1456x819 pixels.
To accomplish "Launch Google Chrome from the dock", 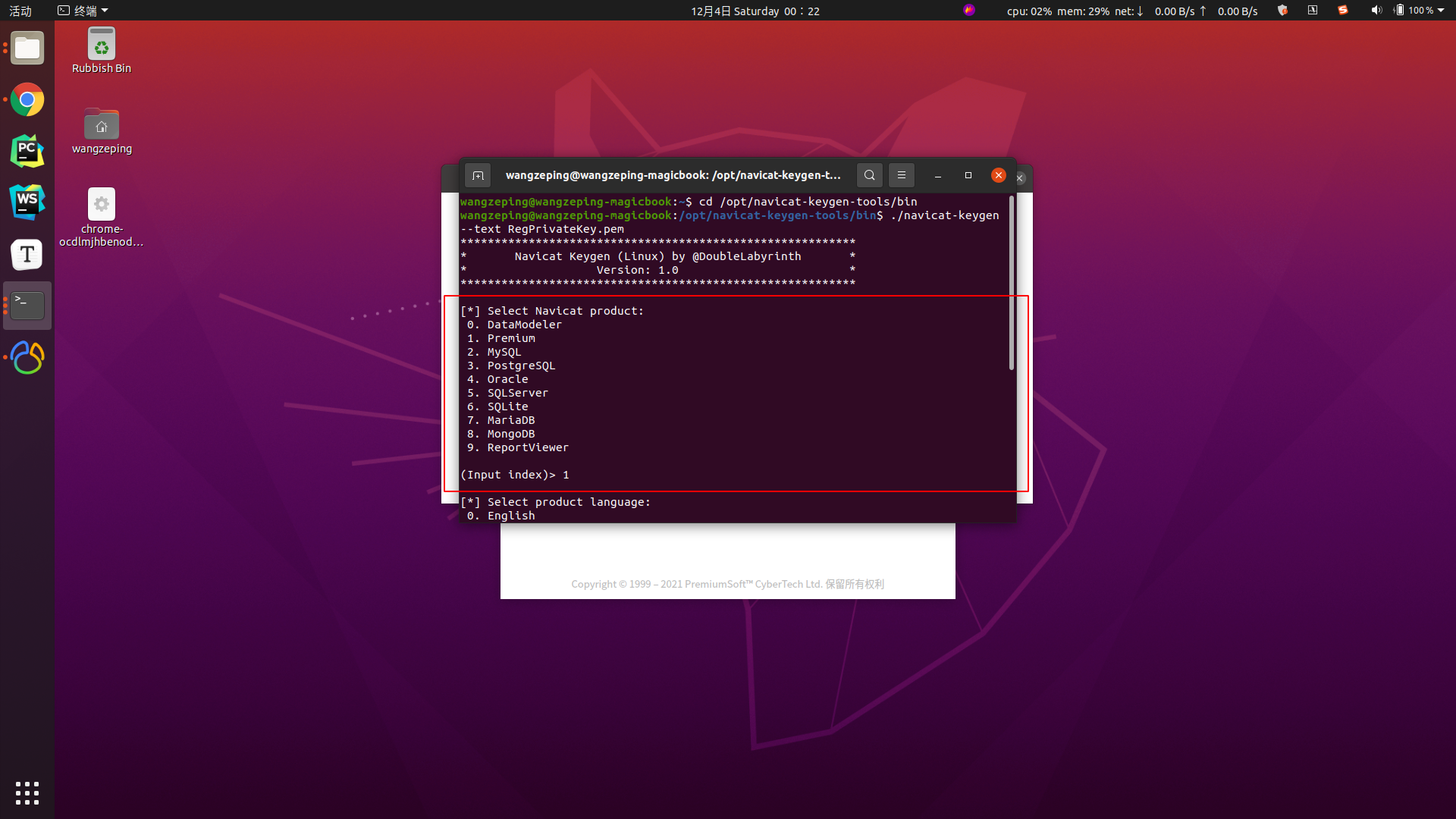I will click(x=27, y=99).
